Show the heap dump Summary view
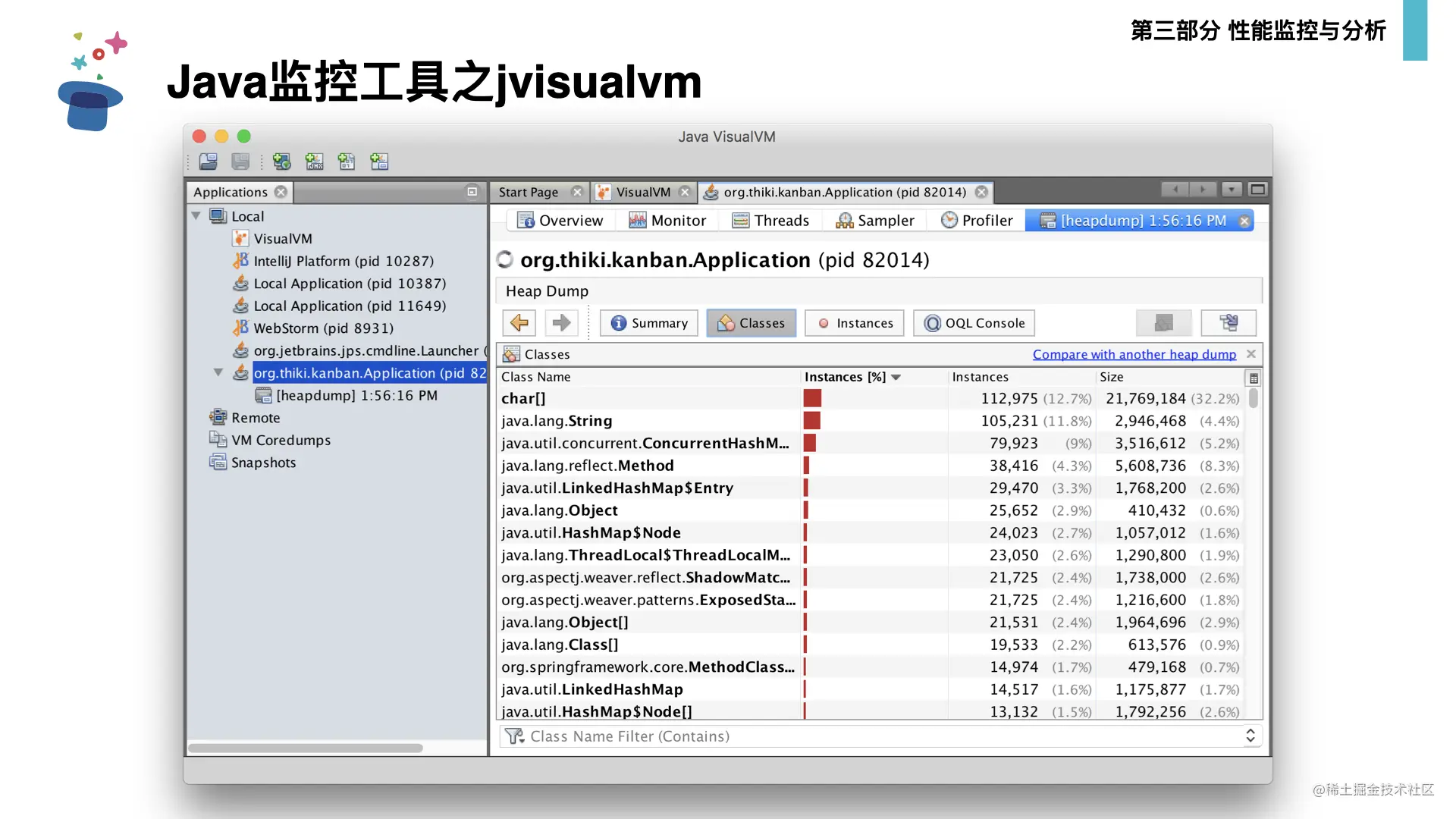The height and width of the screenshot is (819, 1456). coord(649,323)
